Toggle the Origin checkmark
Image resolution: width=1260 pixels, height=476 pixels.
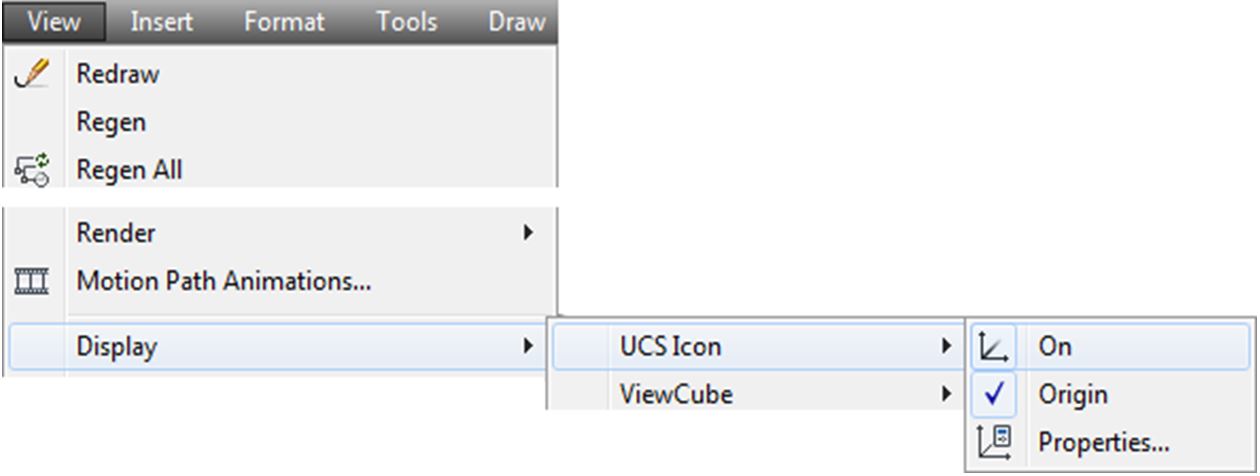click(994, 394)
